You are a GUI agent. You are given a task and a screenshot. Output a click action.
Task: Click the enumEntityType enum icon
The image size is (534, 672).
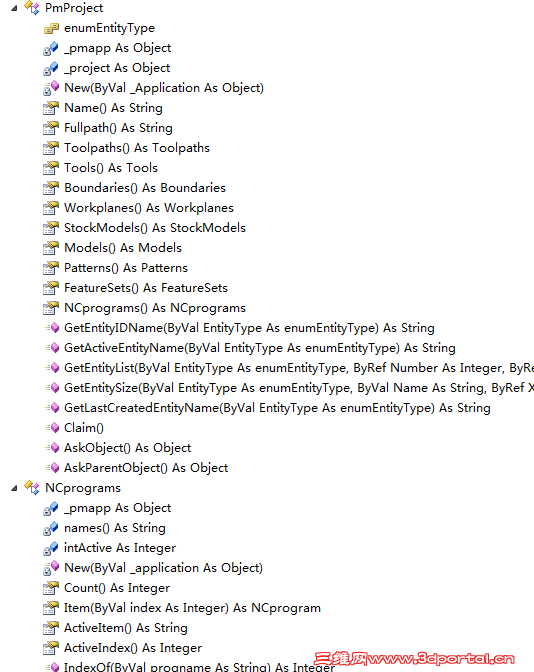pos(51,28)
